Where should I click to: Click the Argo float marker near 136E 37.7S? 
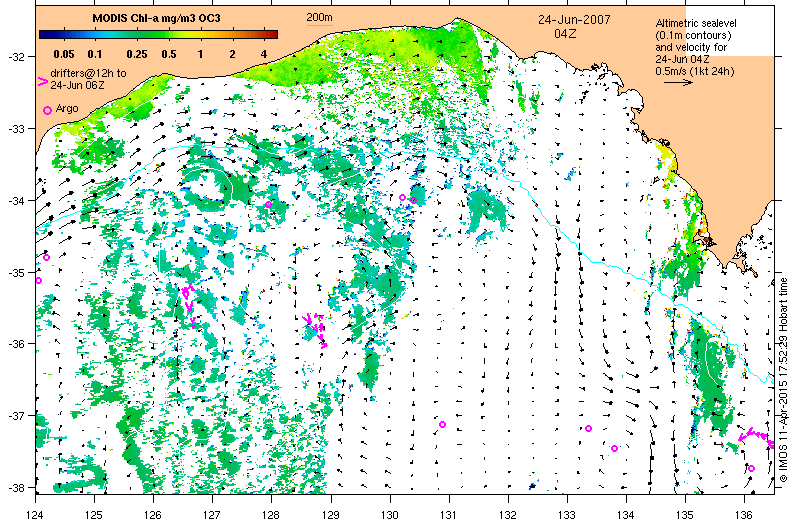click(x=751, y=468)
